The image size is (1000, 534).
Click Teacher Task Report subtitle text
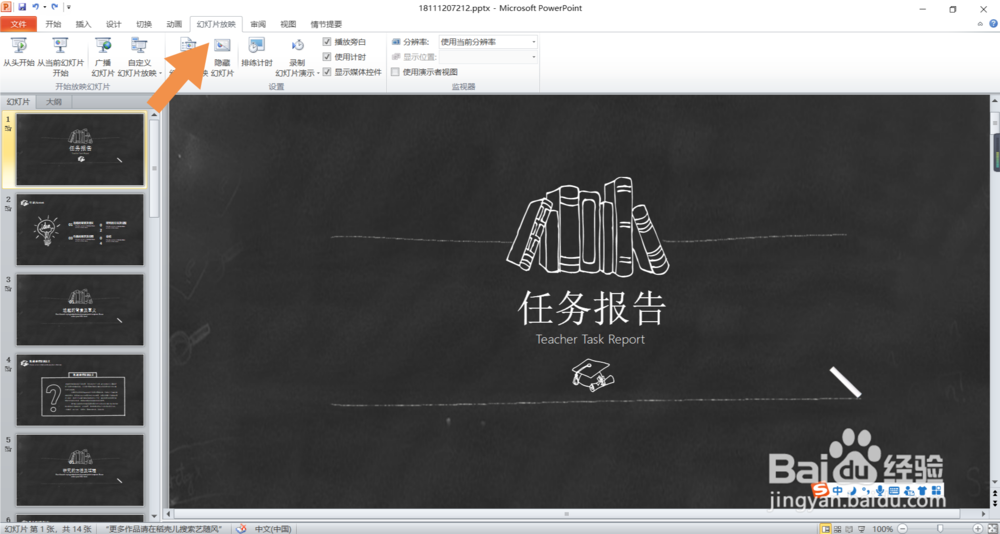(x=591, y=339)
